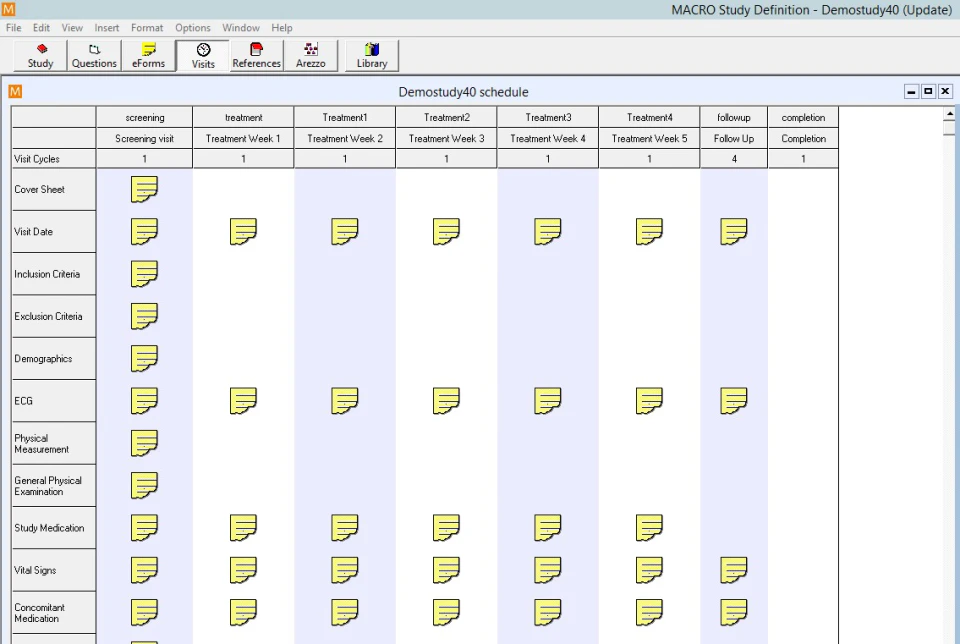Select the Screening visit column header
The height and width of the screenshot is (644, 960).
pos(144,138)
